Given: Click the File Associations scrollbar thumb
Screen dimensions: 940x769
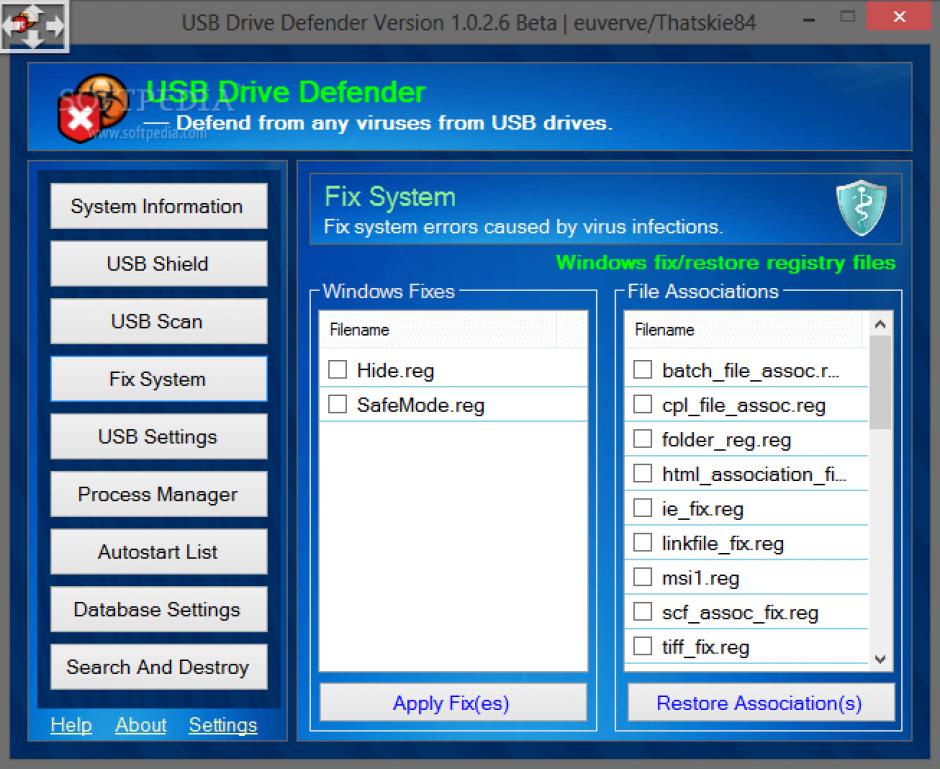Looking at the screenshot, I should pyautogui.click(x=880, y=382).
